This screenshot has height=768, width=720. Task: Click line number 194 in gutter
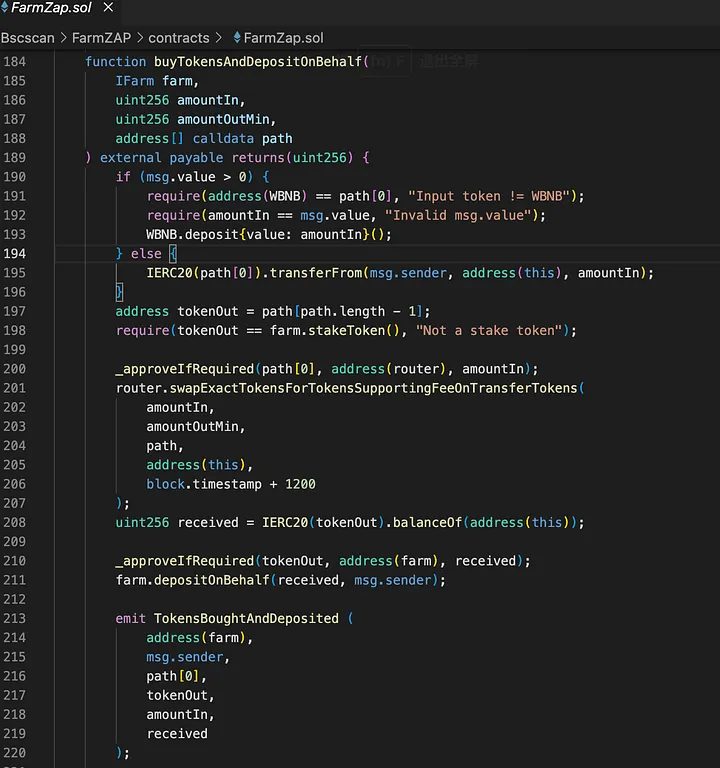click(x=14, y=254)
